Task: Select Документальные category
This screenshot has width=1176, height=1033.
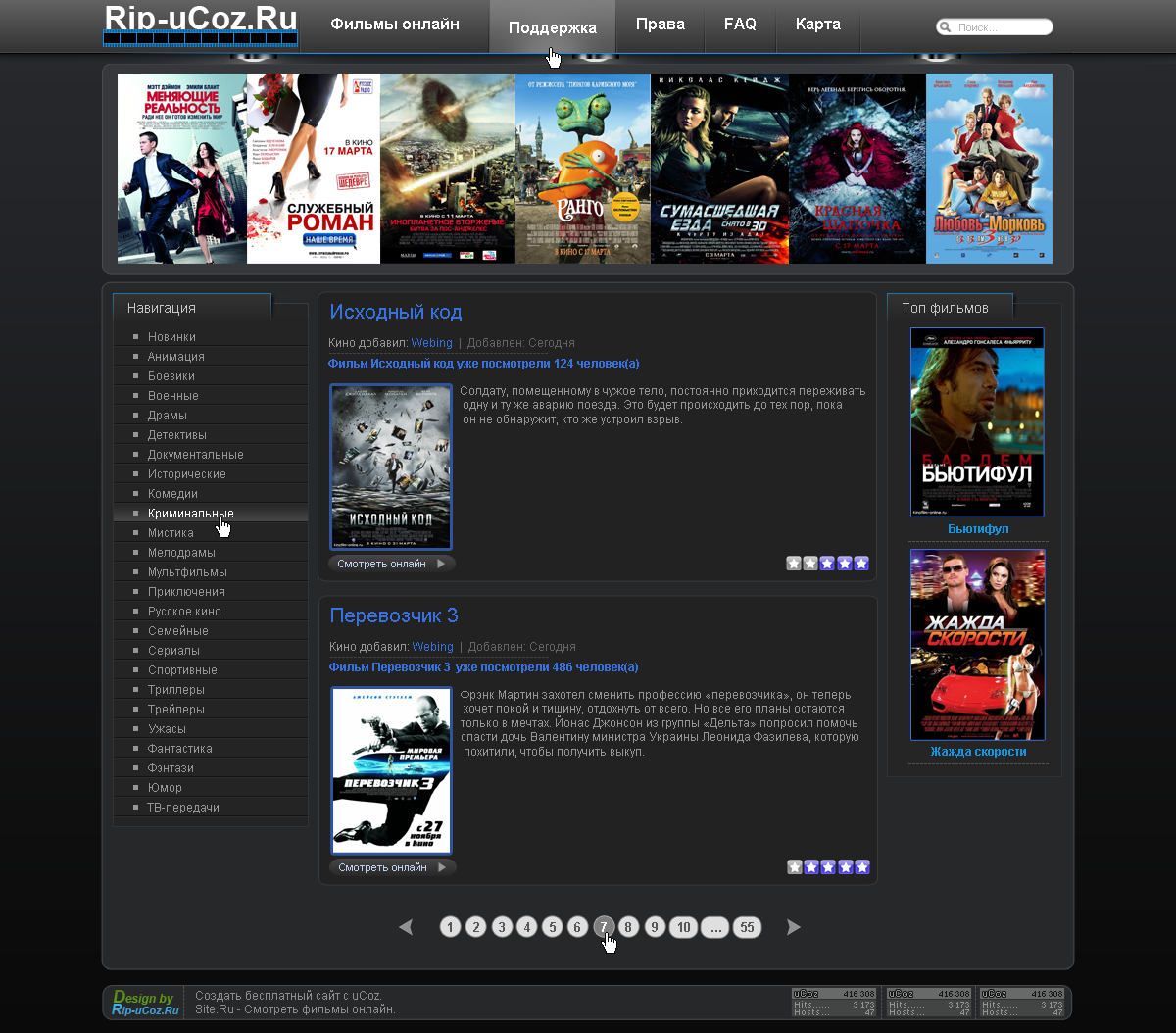Action: 211,455
